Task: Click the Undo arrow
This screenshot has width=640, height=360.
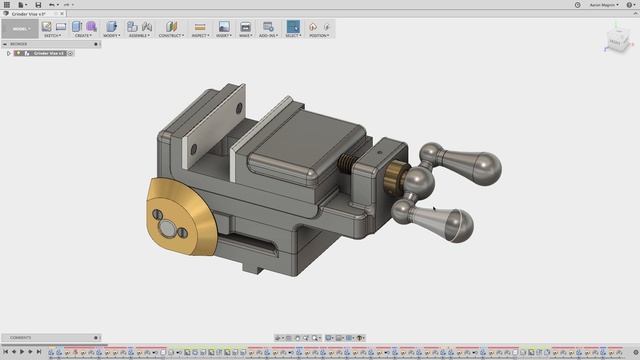Action: (52, 5)
